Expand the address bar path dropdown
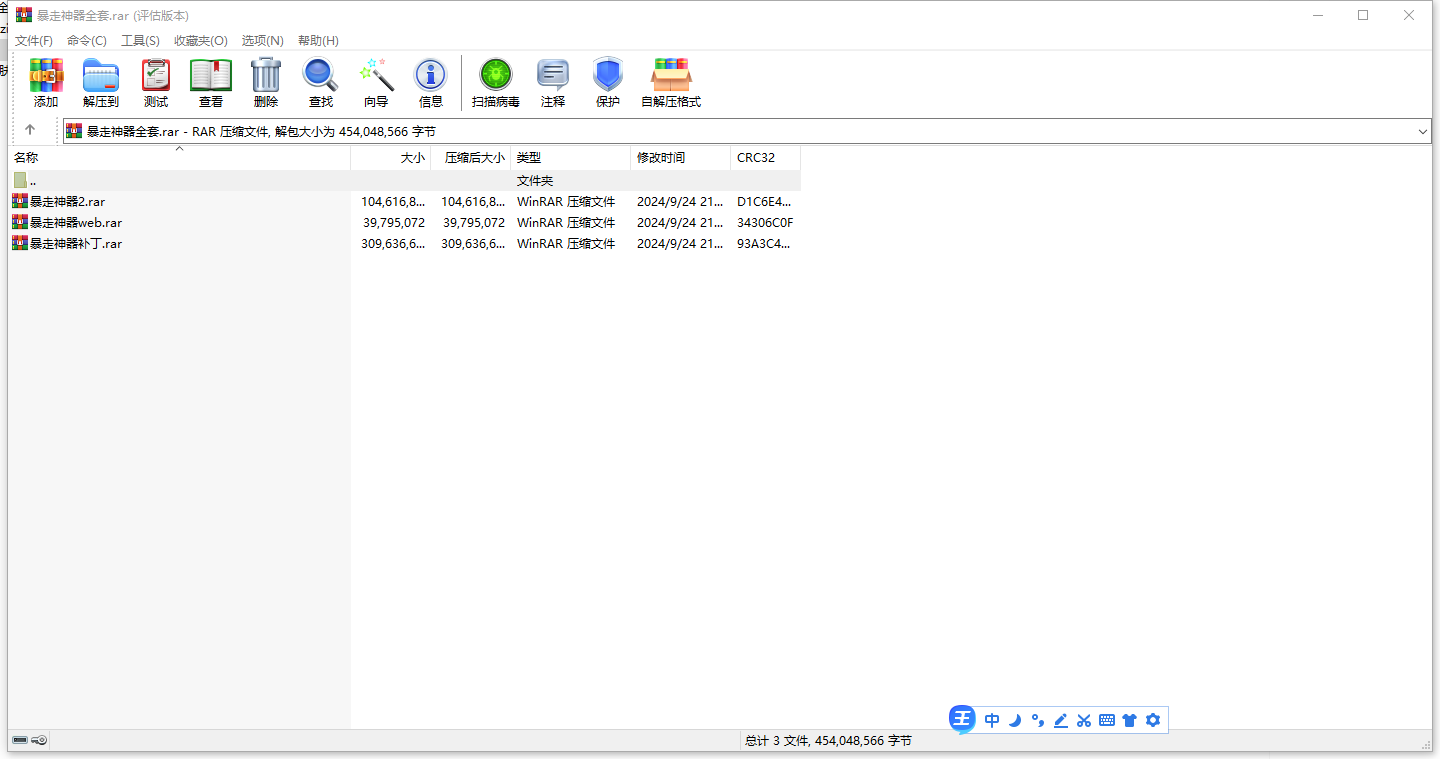The height and width of the screenshot is (759, 1440). click(1422, 132)
